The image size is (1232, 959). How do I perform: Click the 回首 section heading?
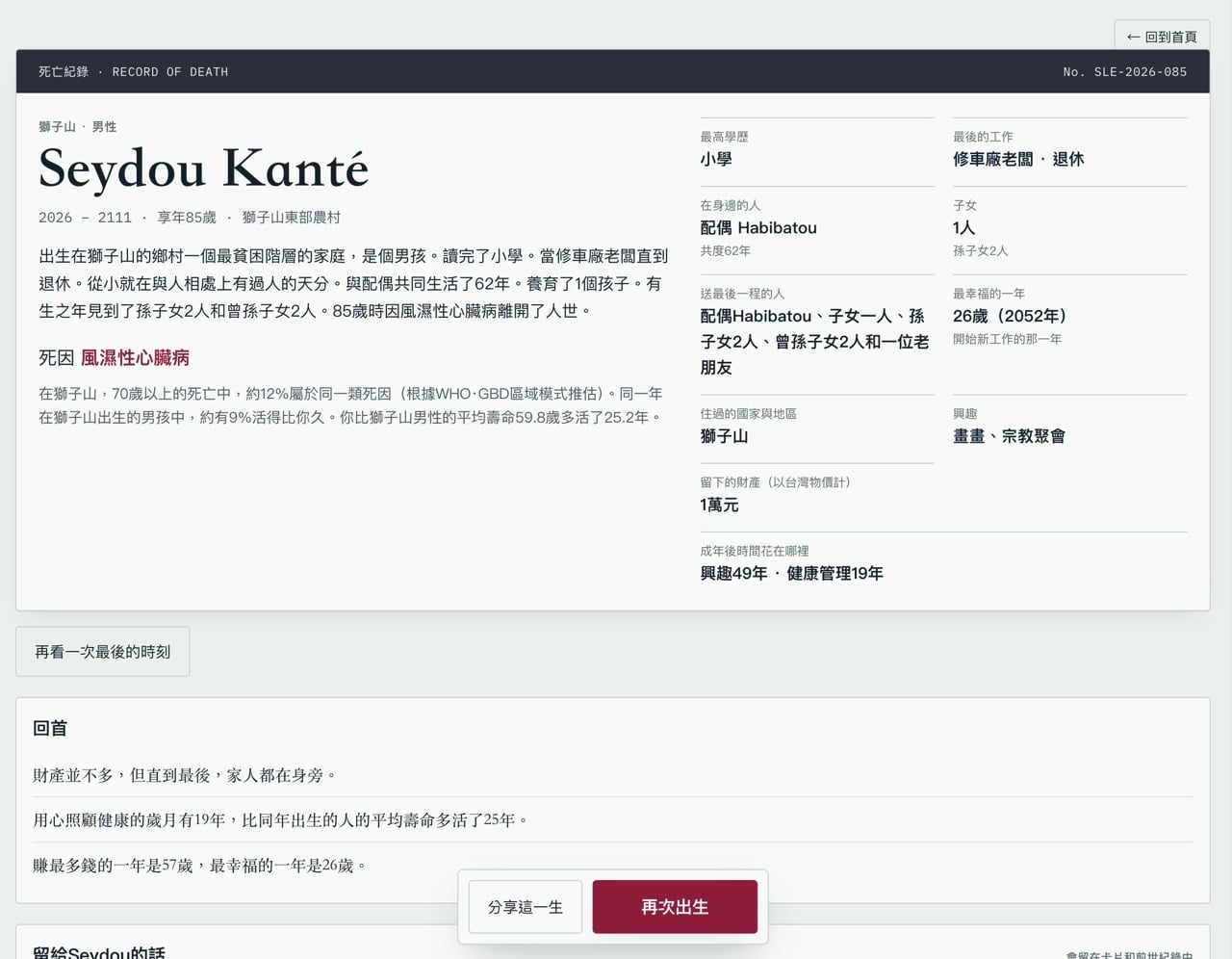(x=50, y=729)
